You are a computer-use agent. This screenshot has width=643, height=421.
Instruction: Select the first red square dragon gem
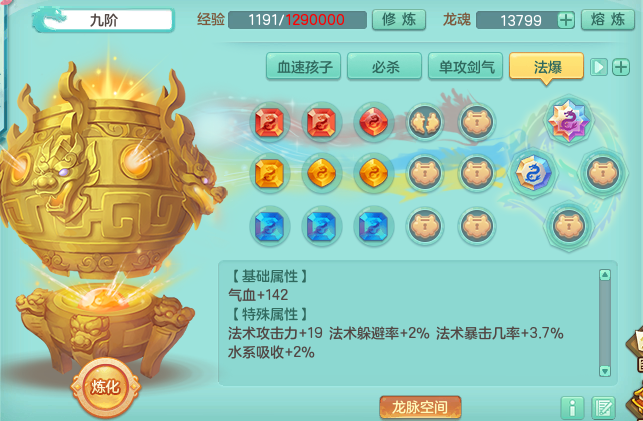tap(269, 122)
